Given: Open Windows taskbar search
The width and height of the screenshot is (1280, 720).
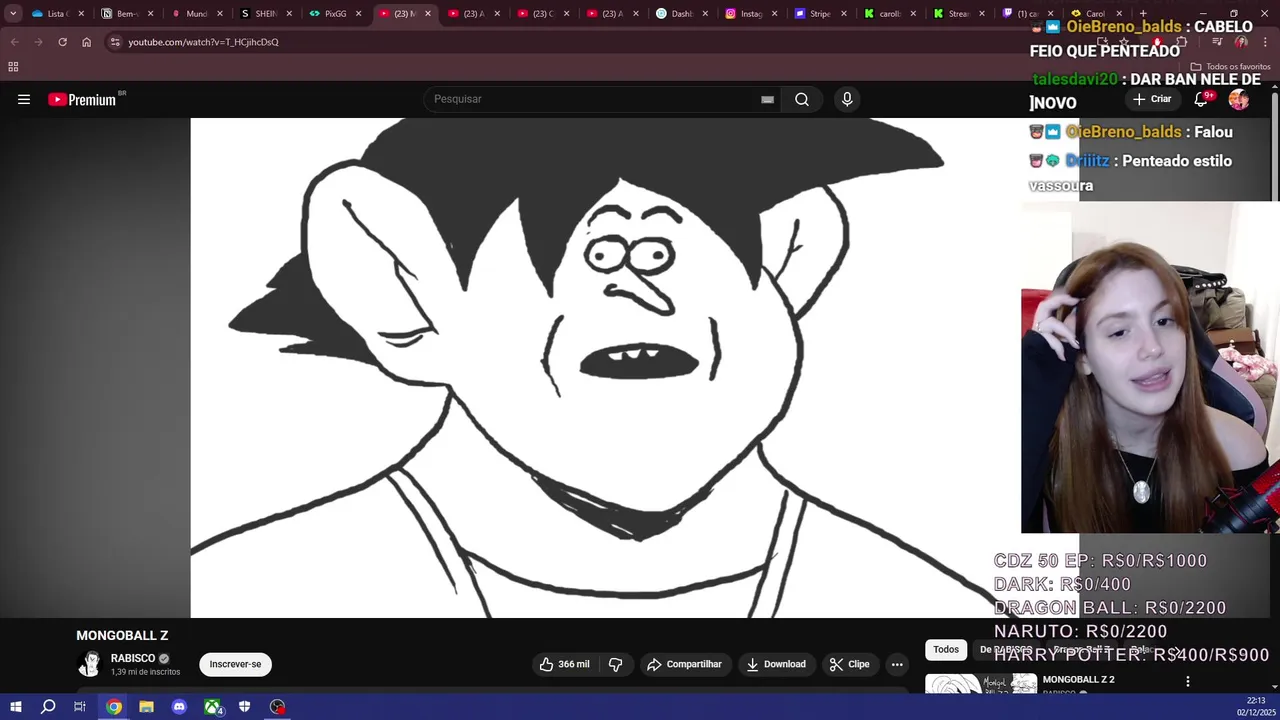Looking at the screenshot, I should [x=48, y=707].
